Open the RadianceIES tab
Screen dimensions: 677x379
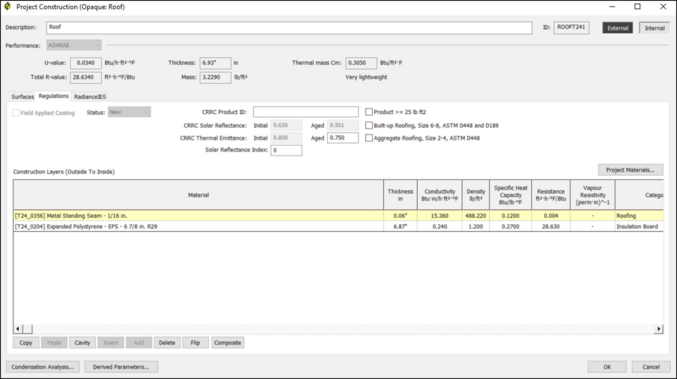point(90,97)
